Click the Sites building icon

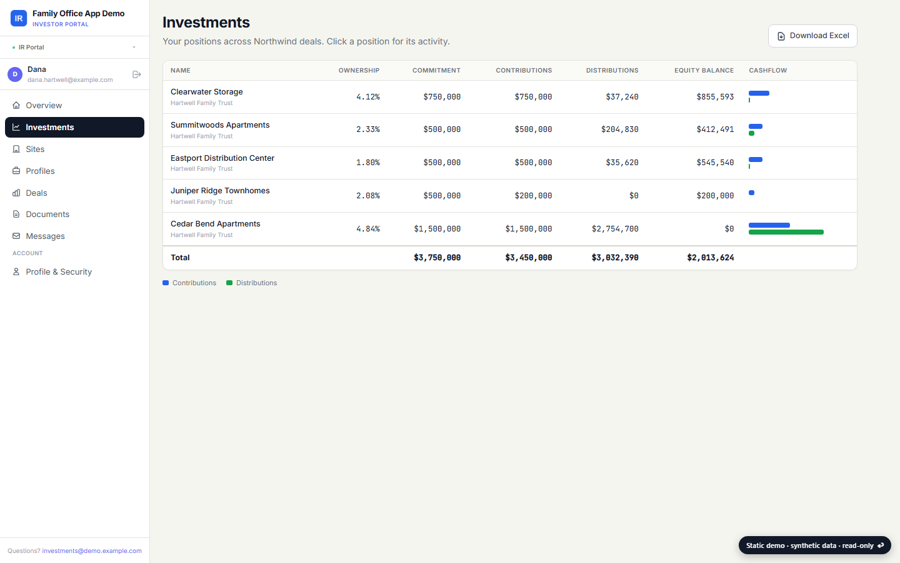click(x=16, y=149)
